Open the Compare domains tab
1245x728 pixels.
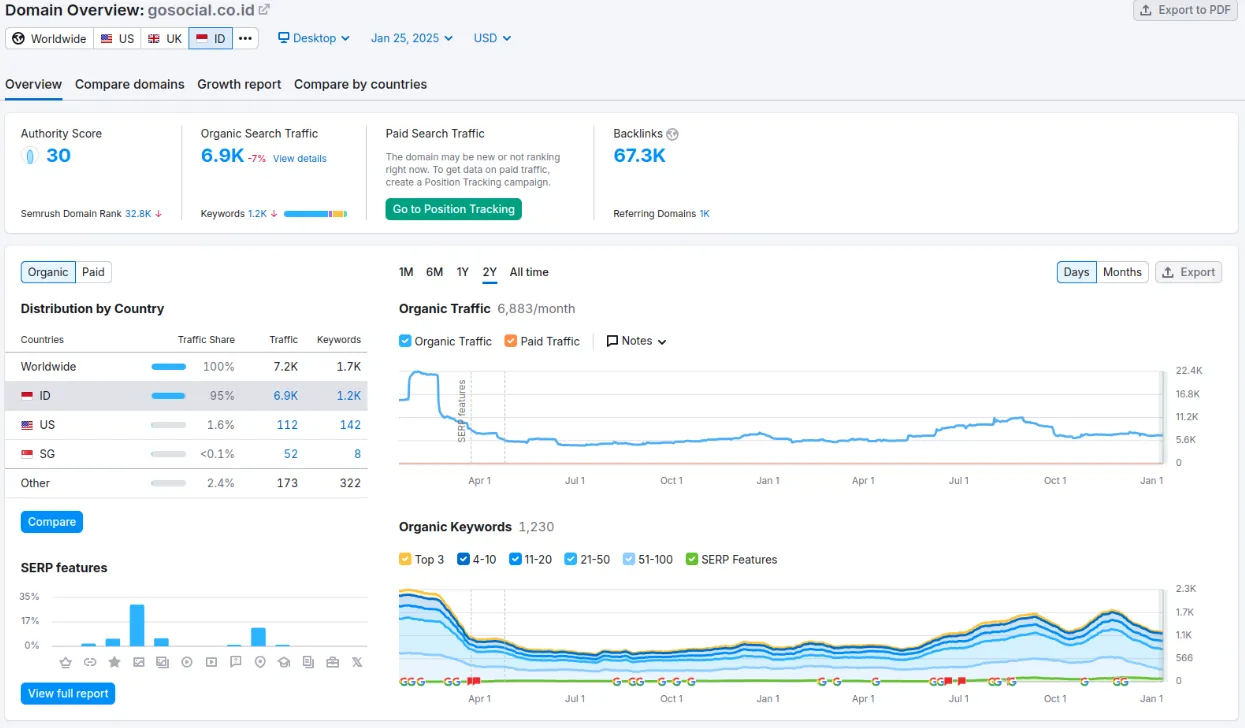point(130,84)
